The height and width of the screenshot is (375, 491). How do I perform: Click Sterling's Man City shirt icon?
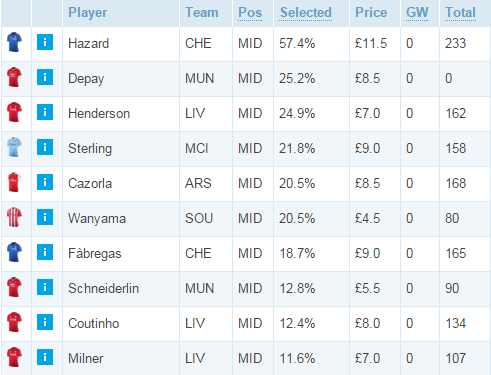pyautogui.click(x=14, y=147)
